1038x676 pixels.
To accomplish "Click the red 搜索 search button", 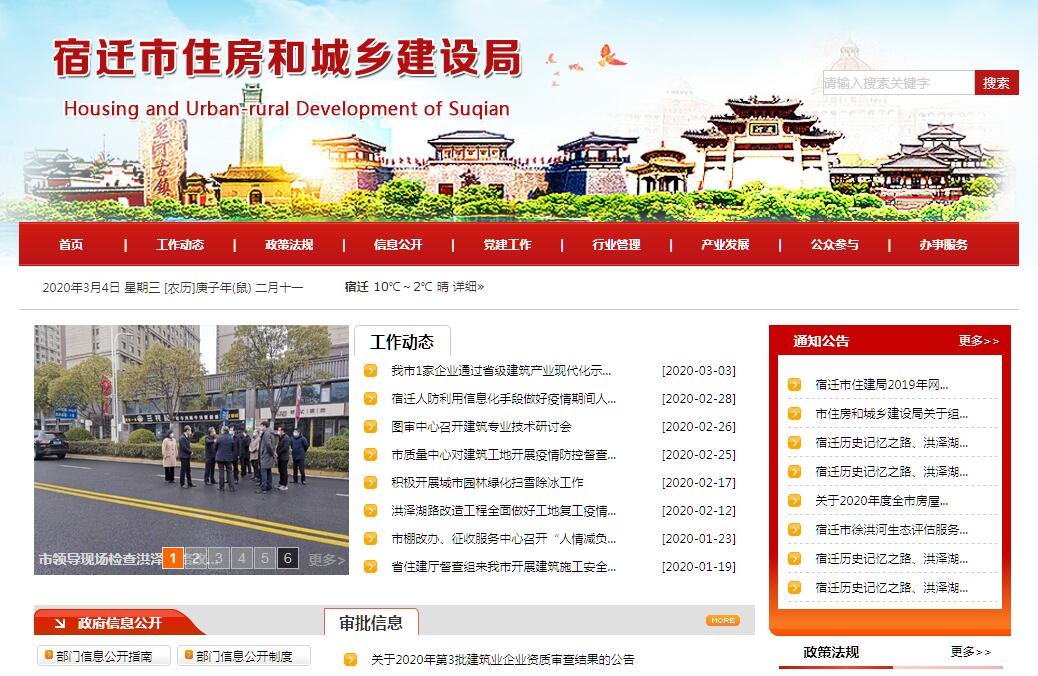I will [x=996, y=83].
